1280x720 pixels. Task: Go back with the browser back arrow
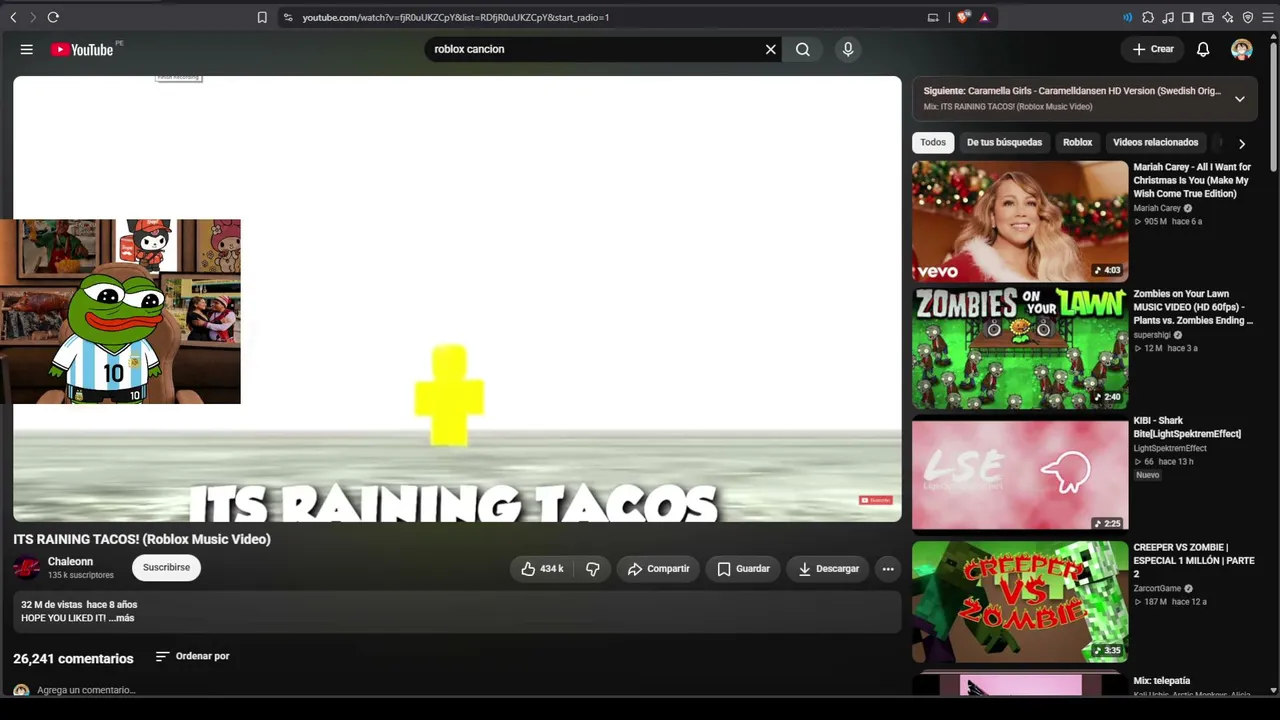(13, 17)
